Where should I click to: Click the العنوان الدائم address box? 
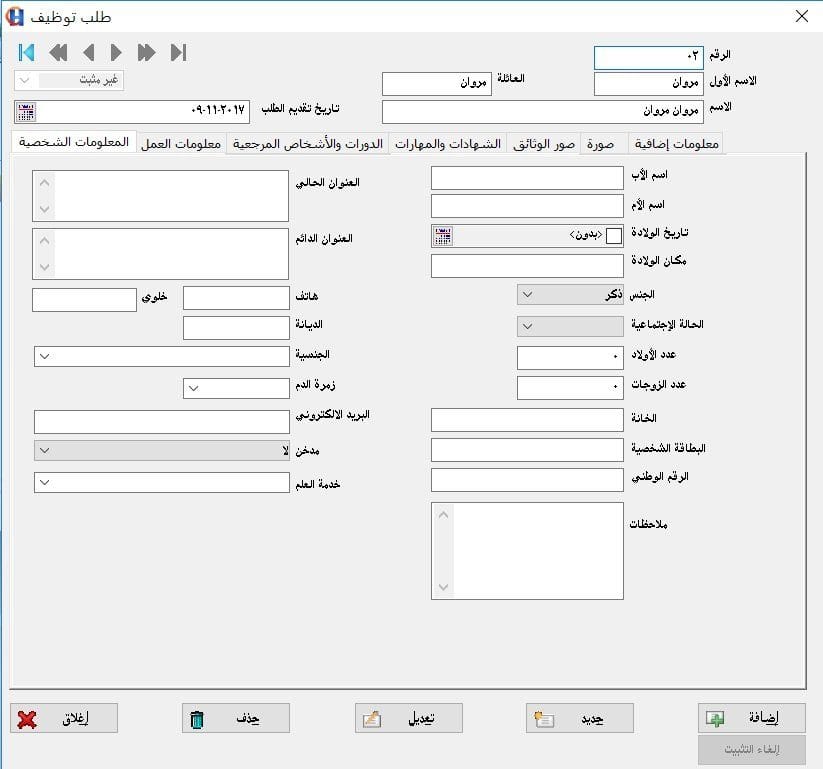click(x=161, y=254)
